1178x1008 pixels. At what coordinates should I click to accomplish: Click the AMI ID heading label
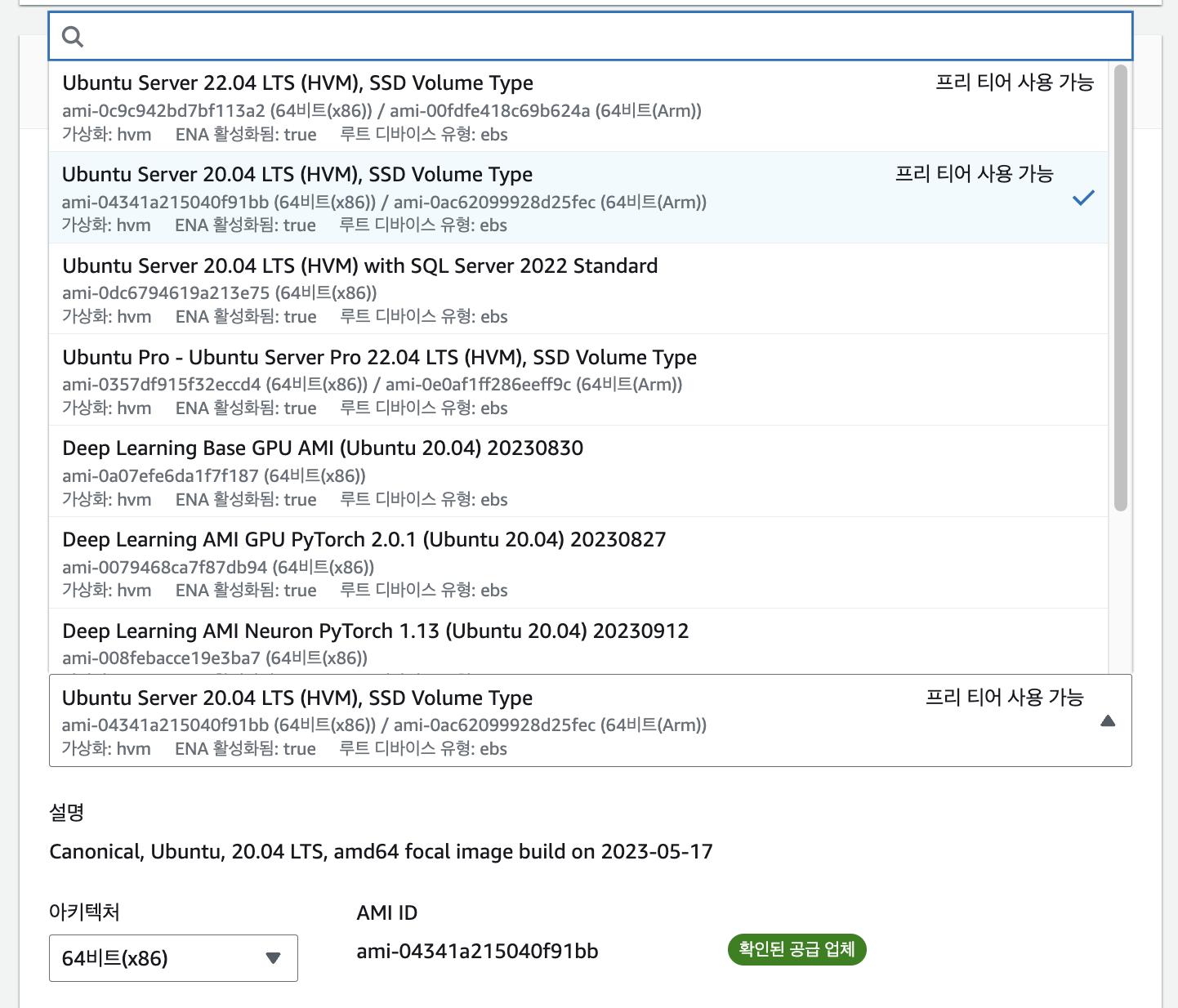(387, 913)
